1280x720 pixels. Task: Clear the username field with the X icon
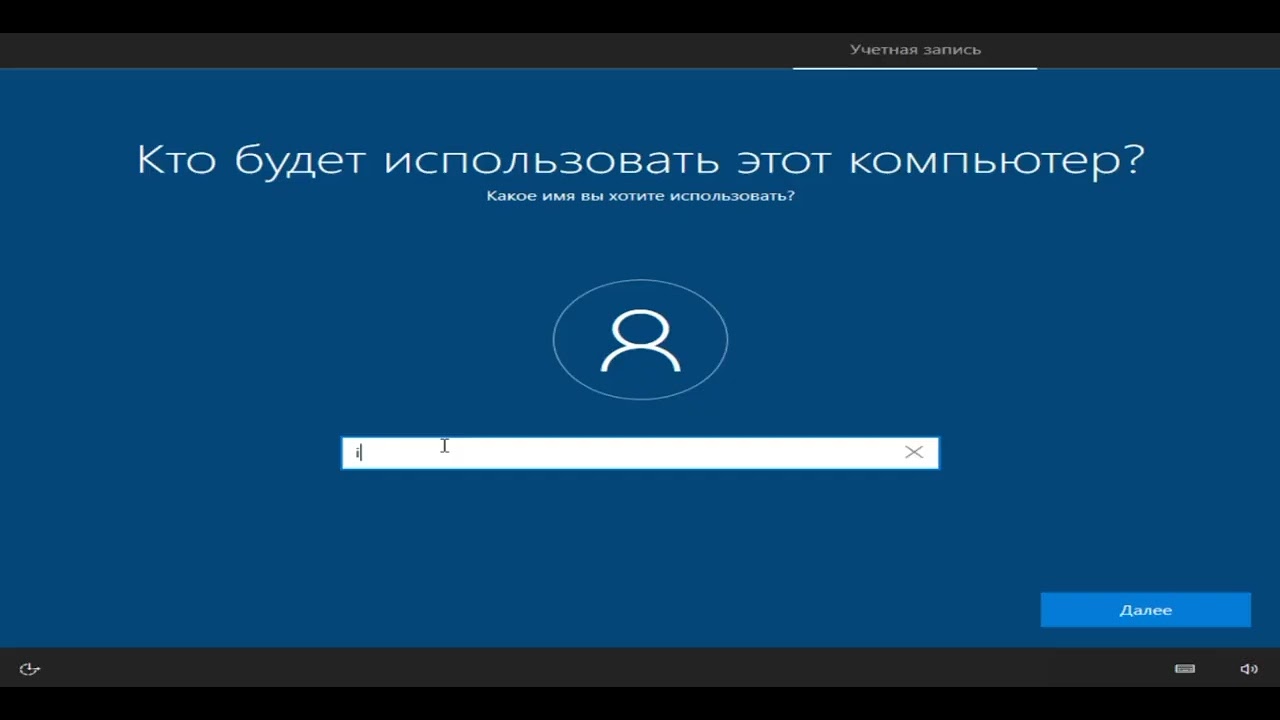tap(914, 452)
